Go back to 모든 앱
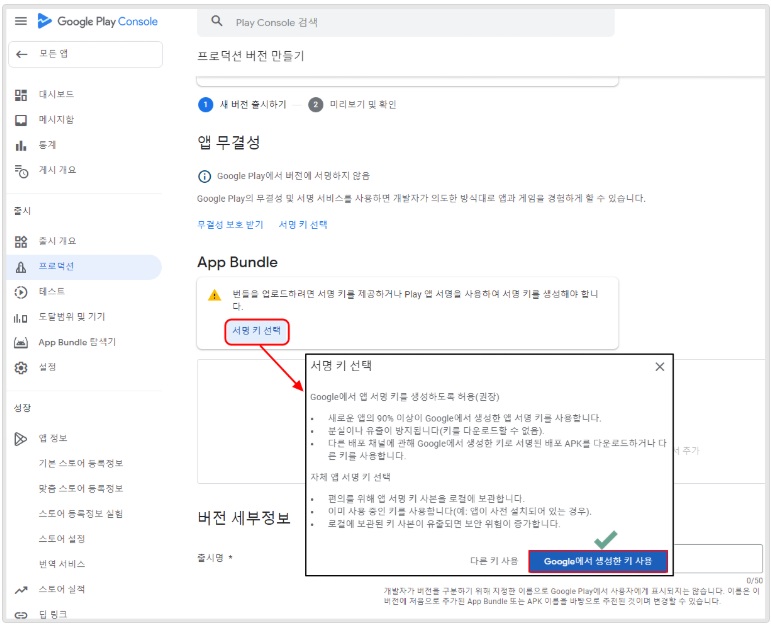This screenshot has width=771, height=624. pos(86,54)
